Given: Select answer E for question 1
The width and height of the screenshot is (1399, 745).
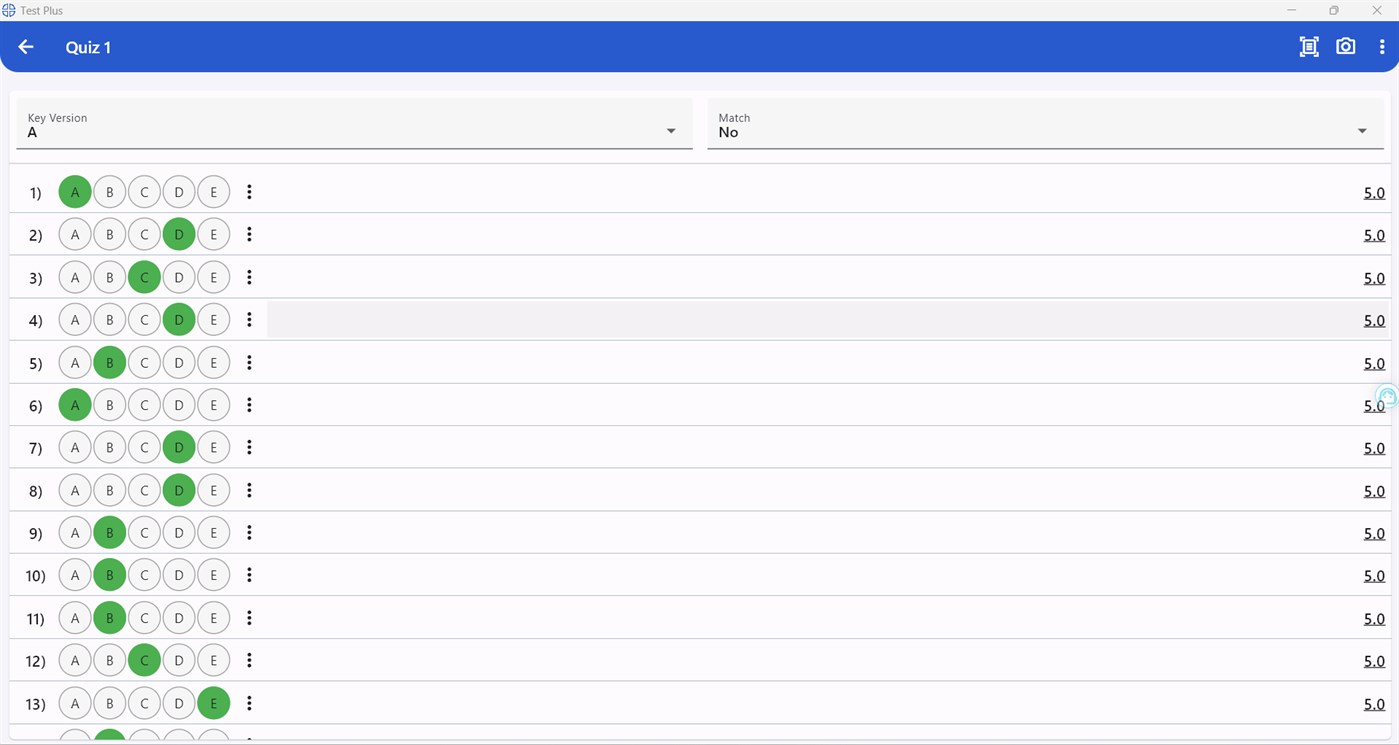Looking at the screenshot, I should (x=213, y=191).
